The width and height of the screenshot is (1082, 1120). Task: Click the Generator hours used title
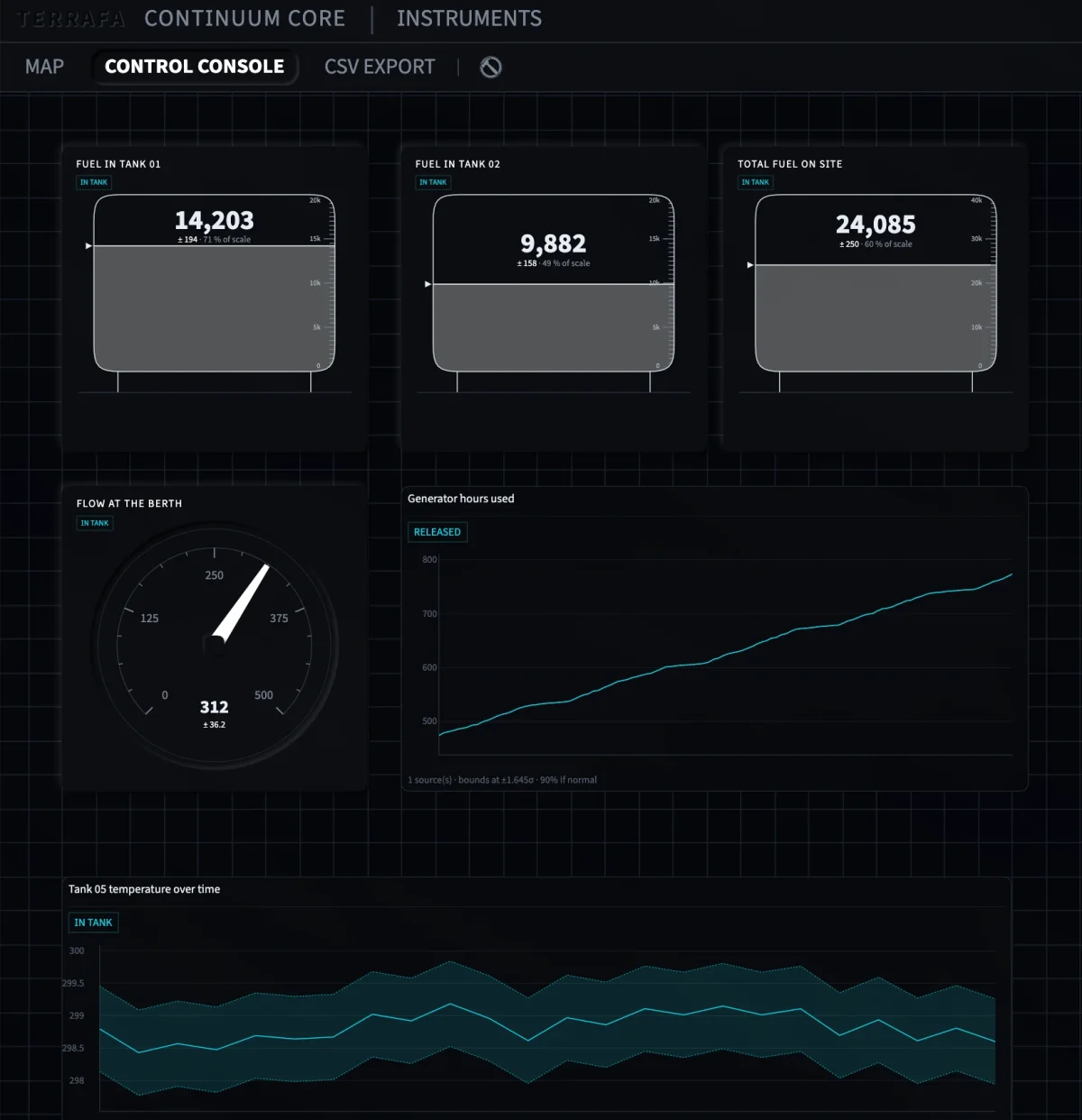coord(461,499)
